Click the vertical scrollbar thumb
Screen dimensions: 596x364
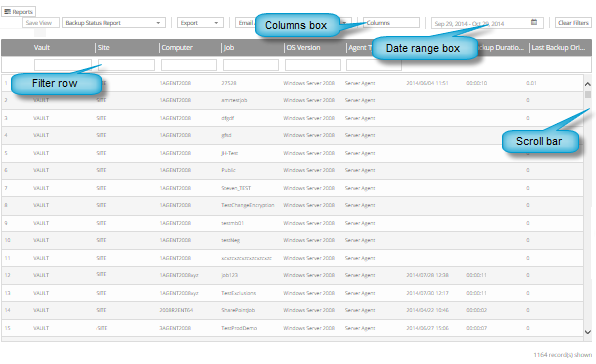click(x=588, y=94)
